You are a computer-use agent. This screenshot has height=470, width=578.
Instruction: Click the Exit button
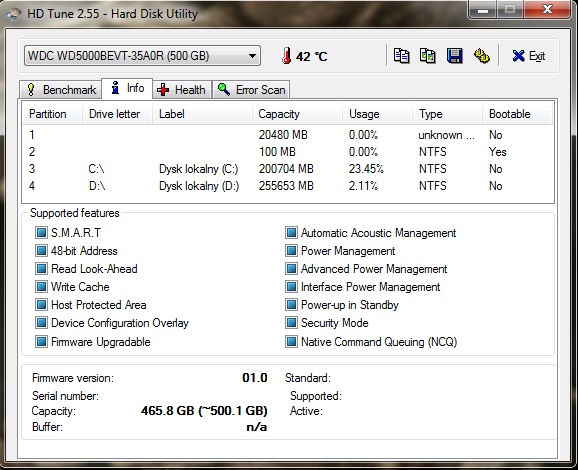click(x=528, y=56)
